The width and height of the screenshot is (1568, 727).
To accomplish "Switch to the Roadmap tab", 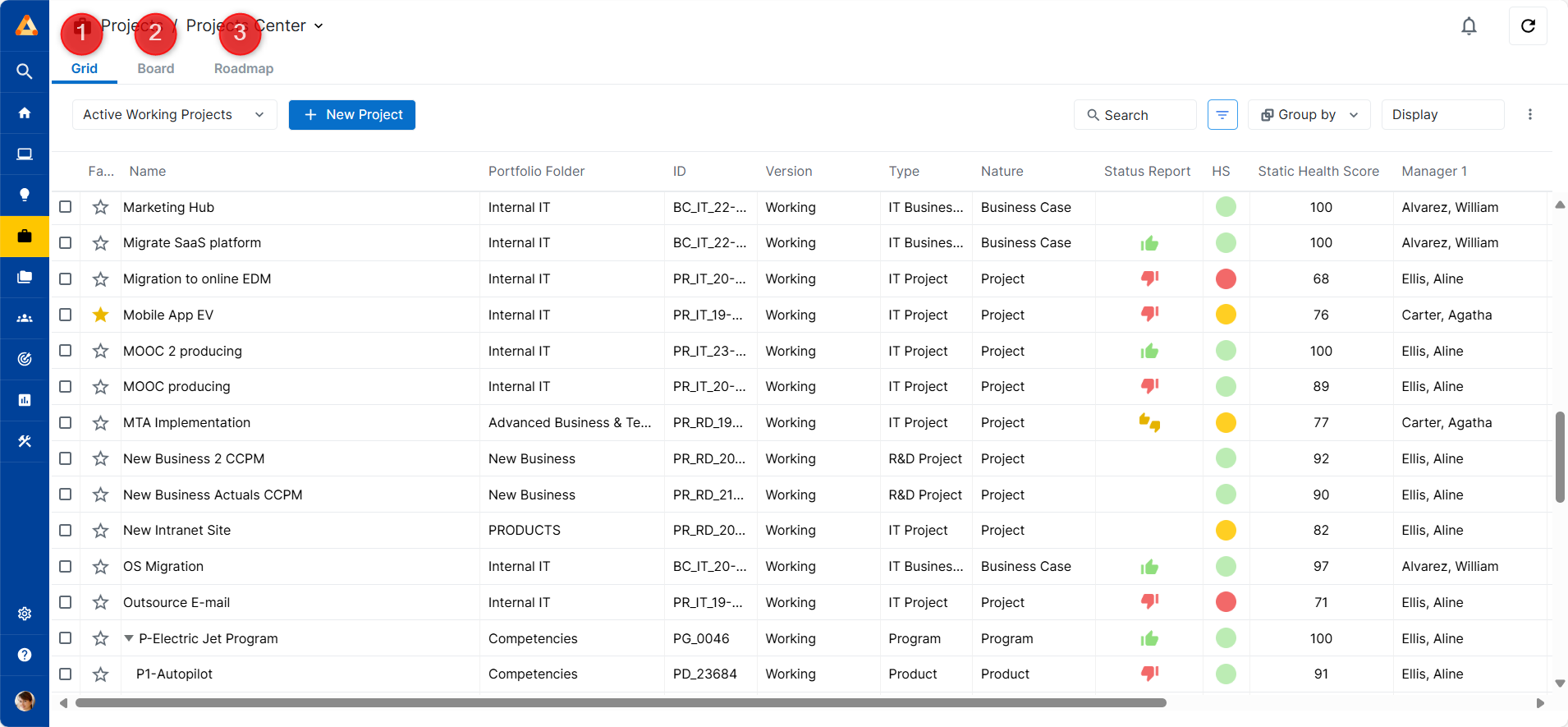I will (243, 69).
